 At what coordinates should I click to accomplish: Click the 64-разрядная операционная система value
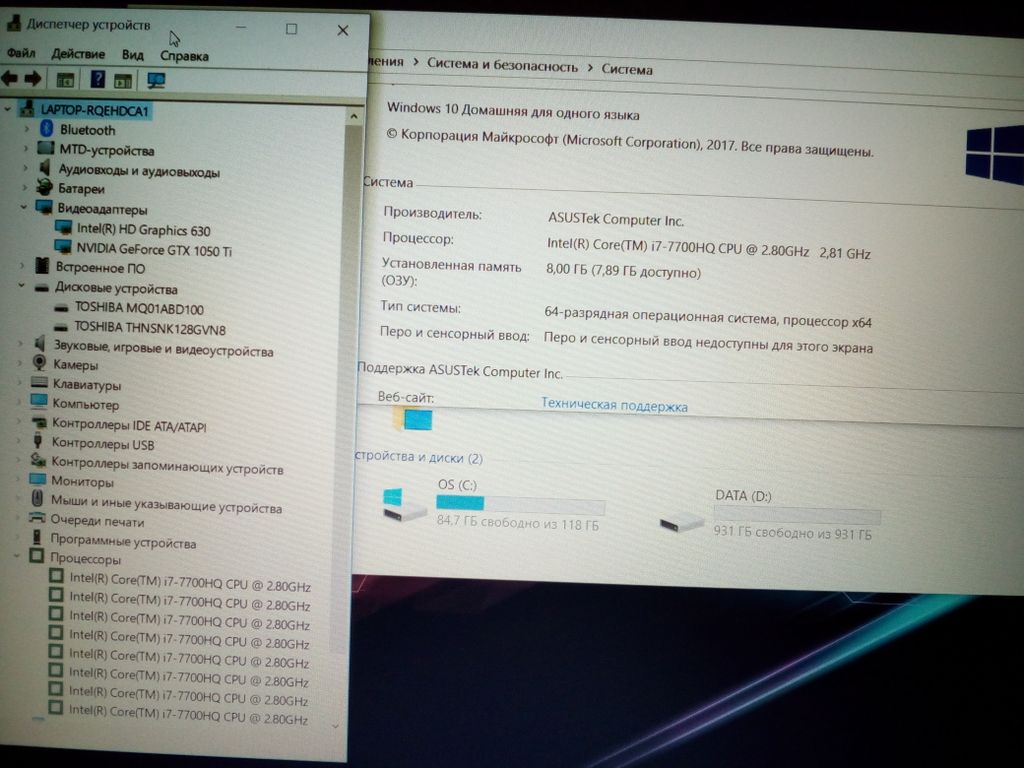[708, 317]
